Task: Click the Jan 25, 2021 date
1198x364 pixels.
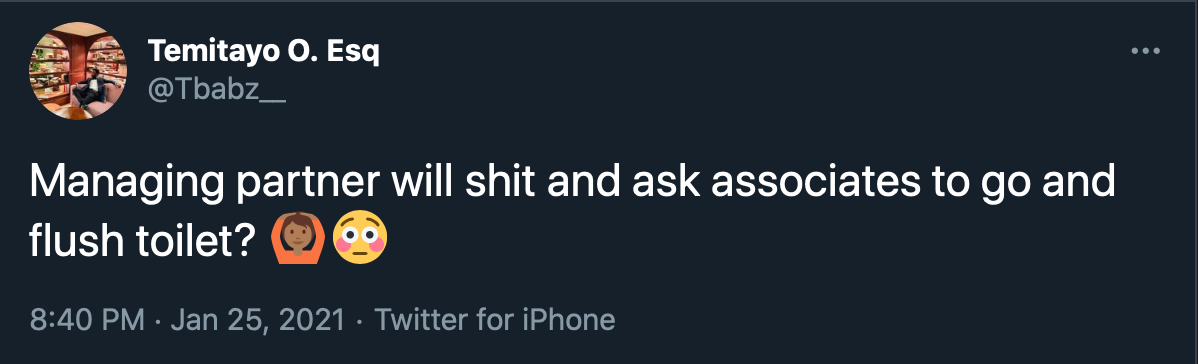Action: click(257, 320)
